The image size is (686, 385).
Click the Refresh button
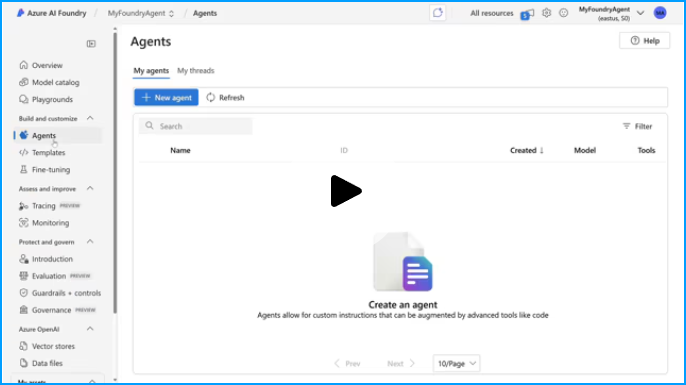coord(225,98)
